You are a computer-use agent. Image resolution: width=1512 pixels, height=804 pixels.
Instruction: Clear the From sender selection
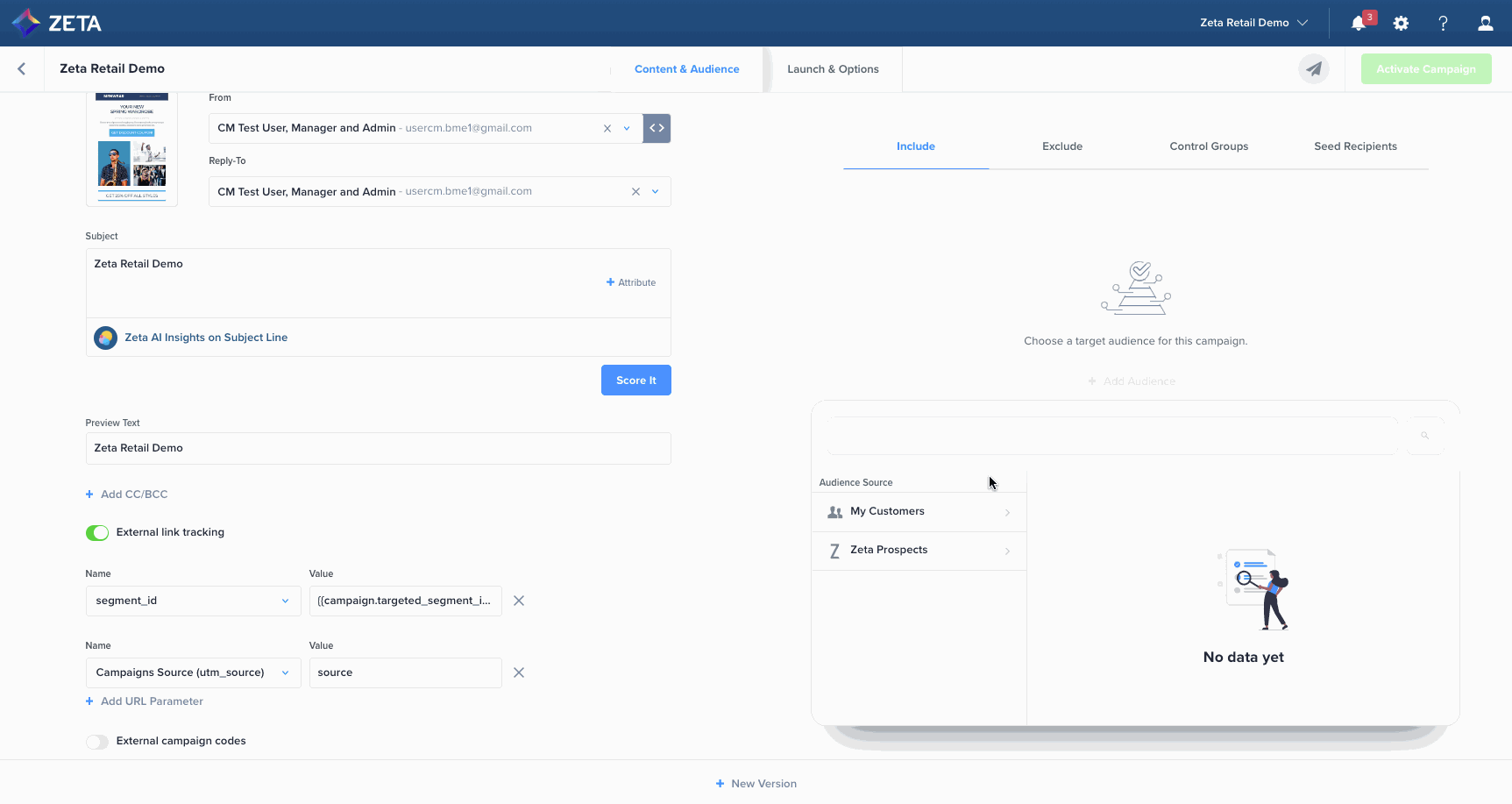coord(607,128)
